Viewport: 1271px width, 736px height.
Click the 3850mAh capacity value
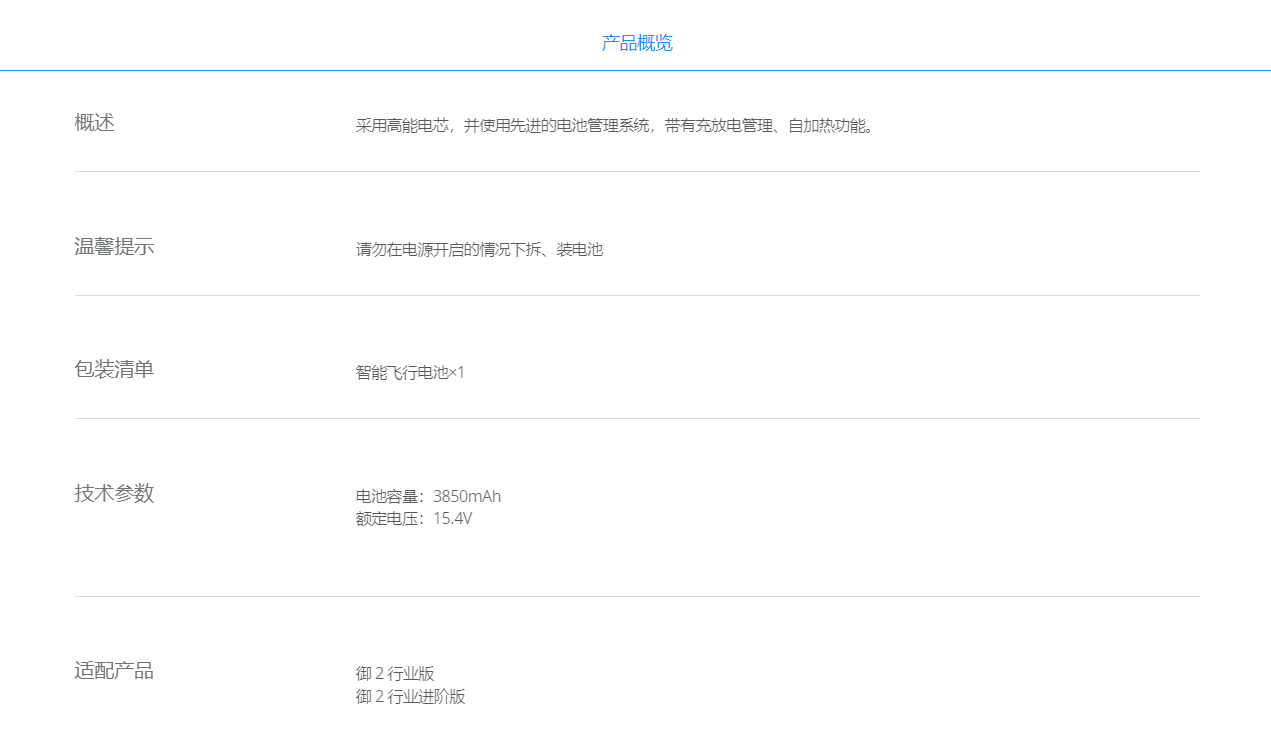point(467,497)
